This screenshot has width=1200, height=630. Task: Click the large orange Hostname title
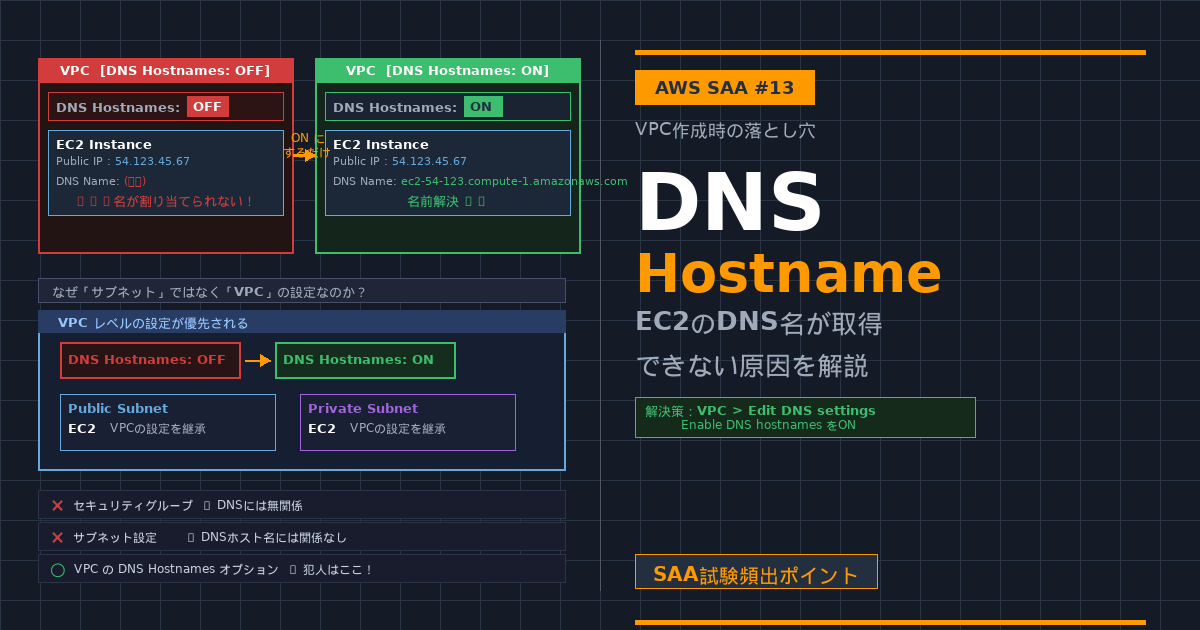coord(788,274)
